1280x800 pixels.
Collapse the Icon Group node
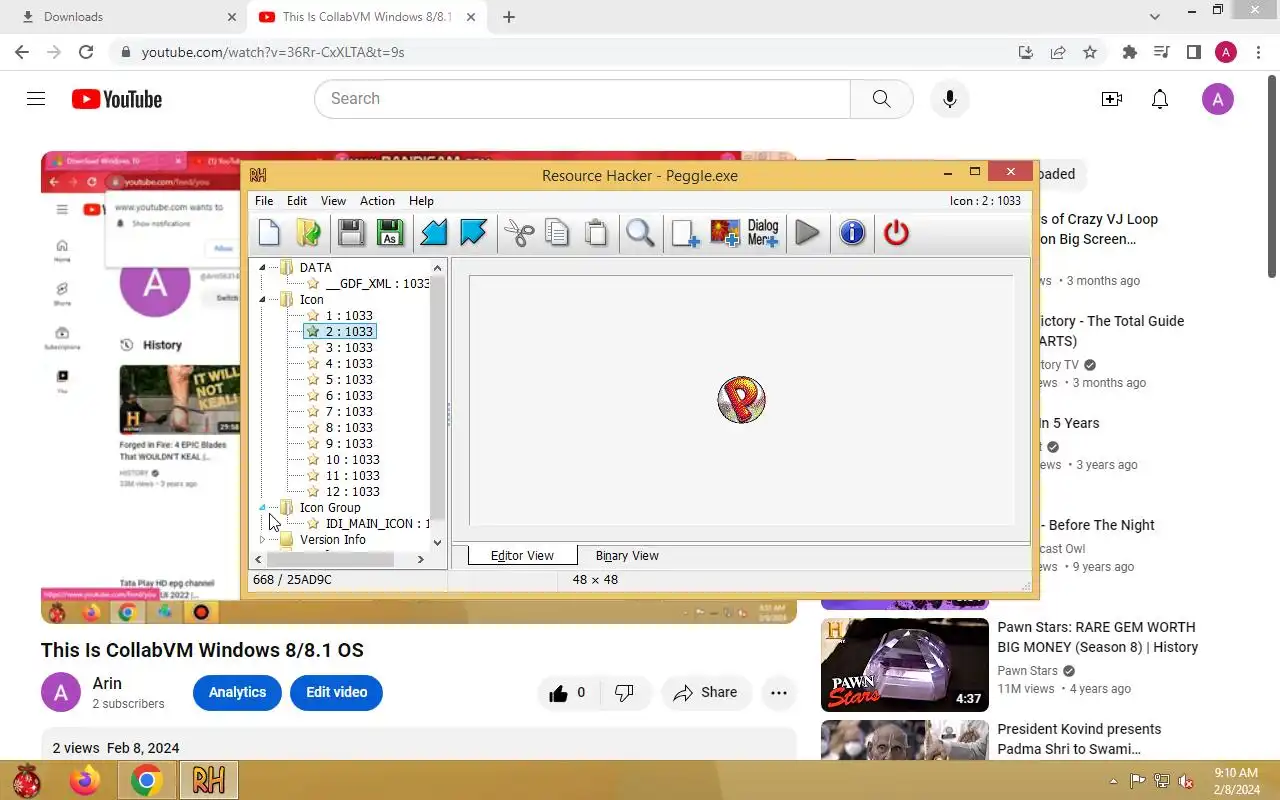[x=262, y=508]
